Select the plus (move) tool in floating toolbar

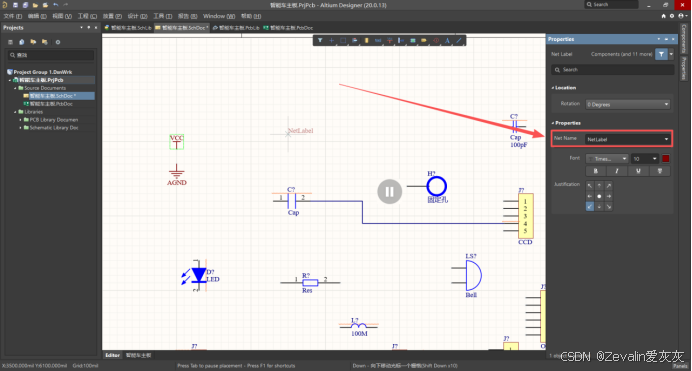coord(331,41)
